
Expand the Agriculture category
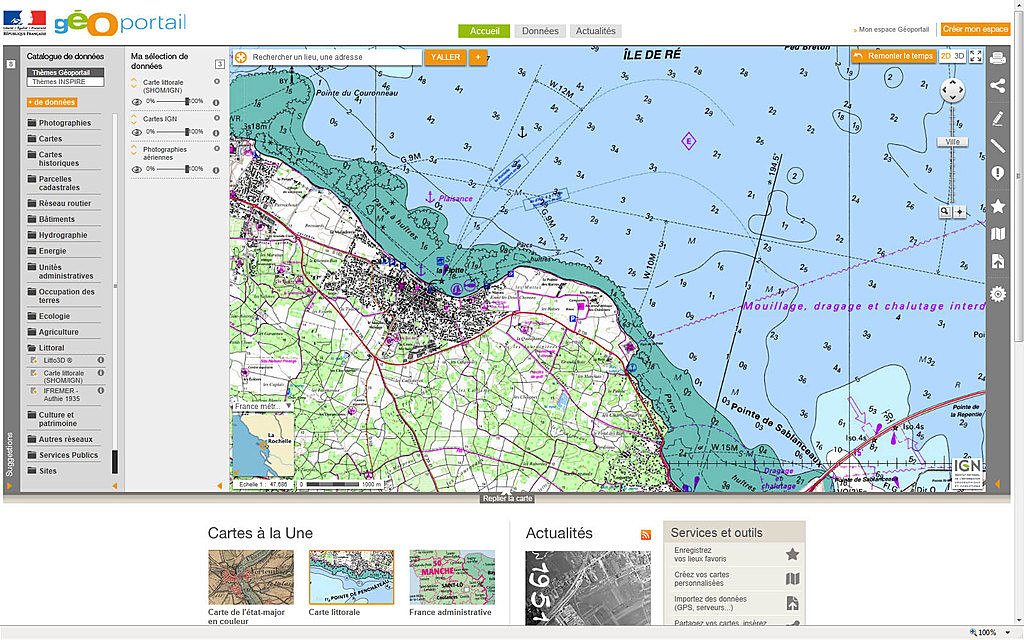click(x=64, y=332)
